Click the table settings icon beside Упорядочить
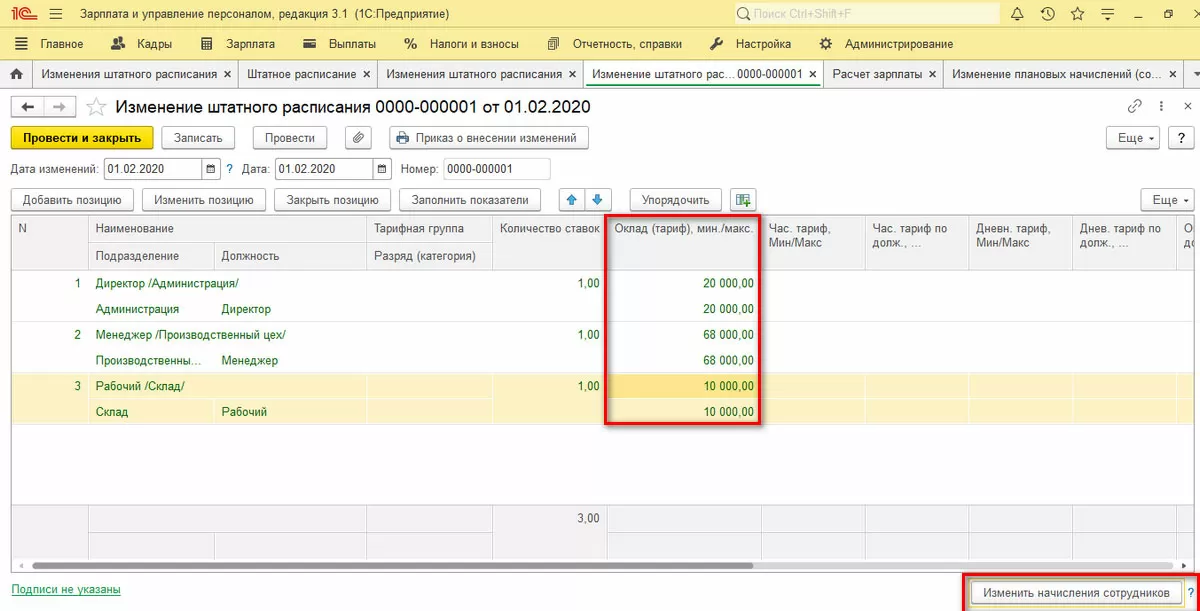The width and height of the screenshot is (1200, 611). point(742,200)
